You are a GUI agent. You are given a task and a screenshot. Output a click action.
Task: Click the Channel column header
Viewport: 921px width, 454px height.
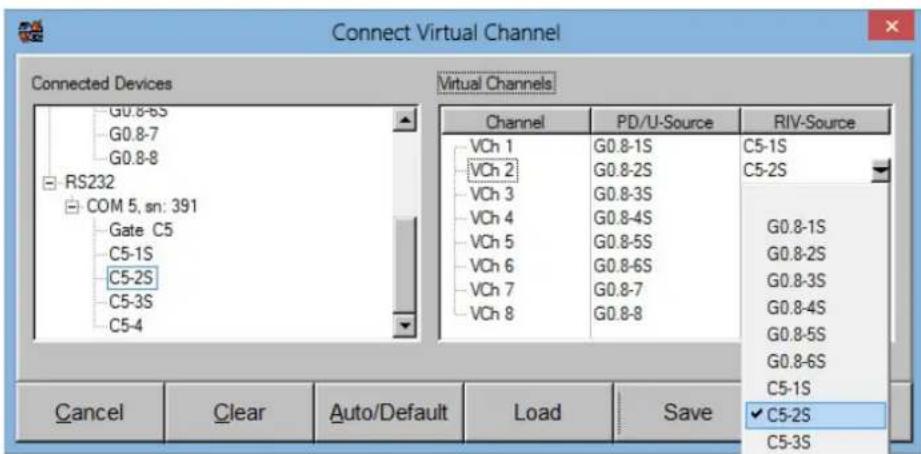[x=515, y=122]
